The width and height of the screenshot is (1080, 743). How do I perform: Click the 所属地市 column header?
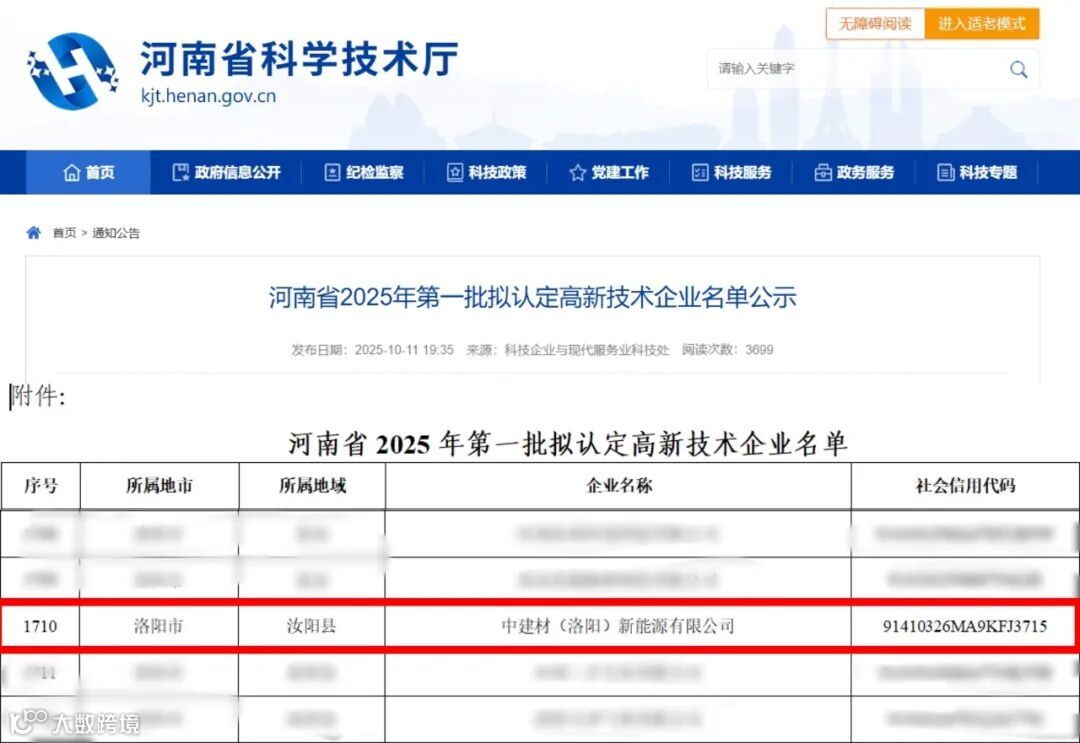point(159,485)
